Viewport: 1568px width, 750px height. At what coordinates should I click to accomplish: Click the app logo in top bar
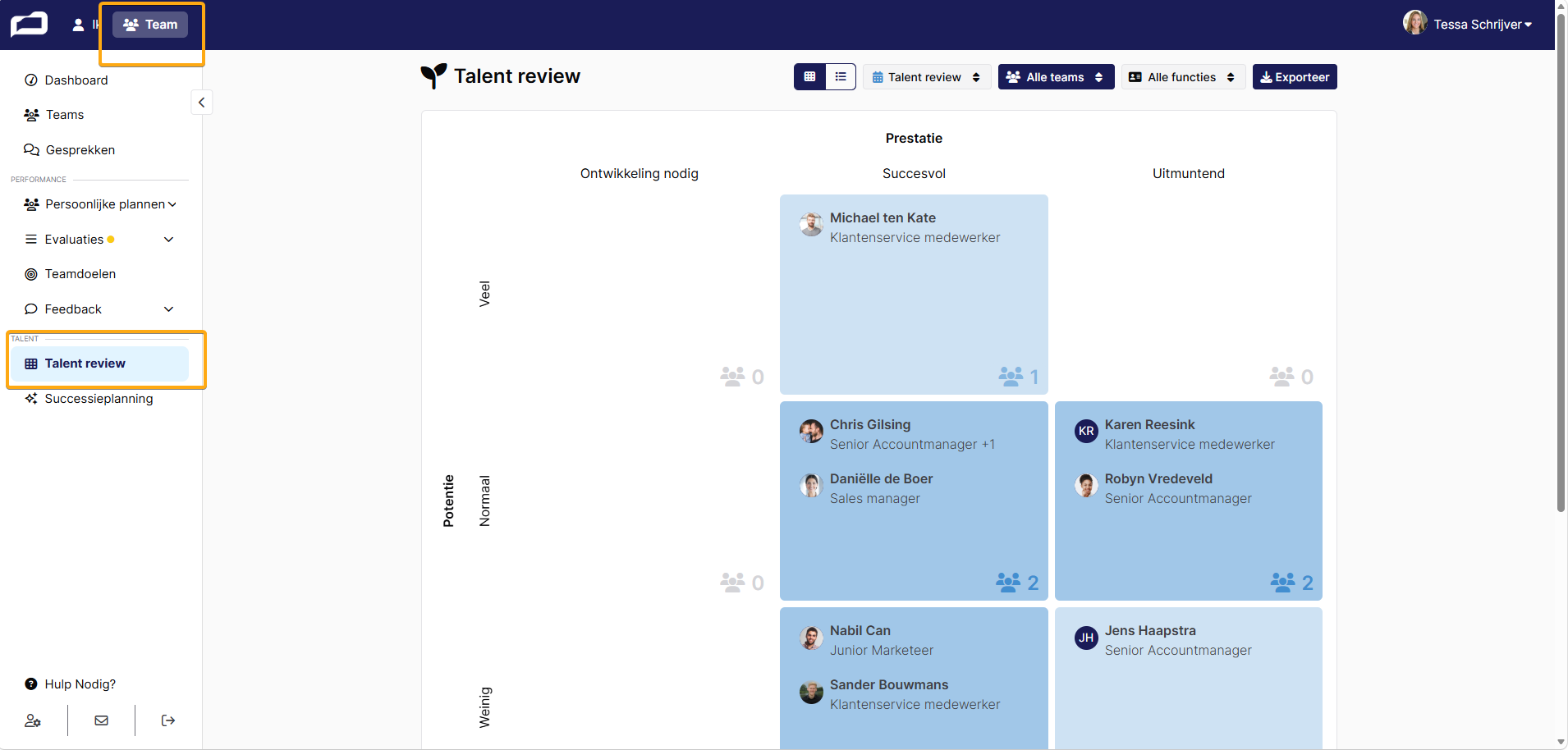coord(29,25)
